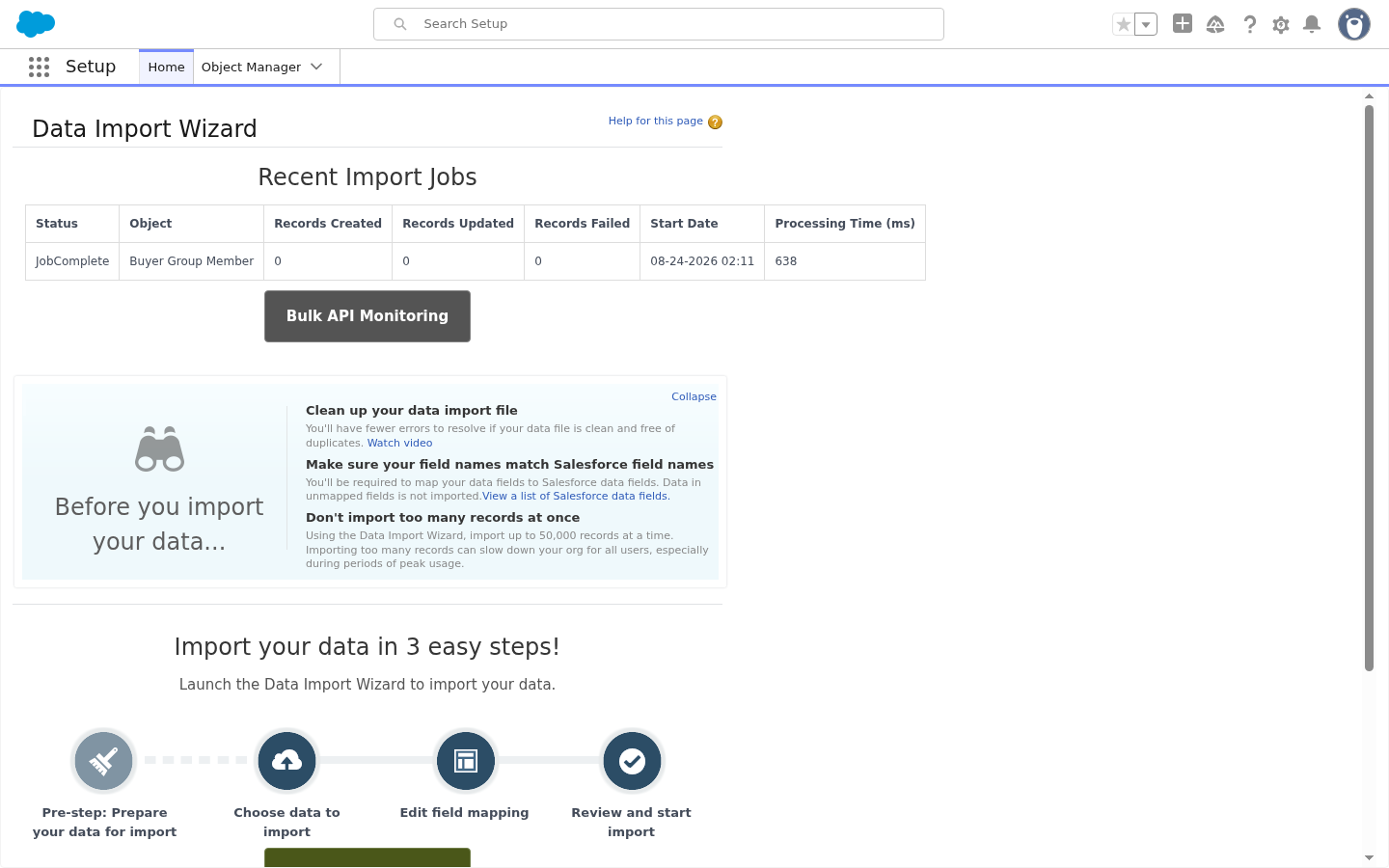Open the Watch video link
Viewport: 1389px width, 868px height.
[x=399, y=443]
